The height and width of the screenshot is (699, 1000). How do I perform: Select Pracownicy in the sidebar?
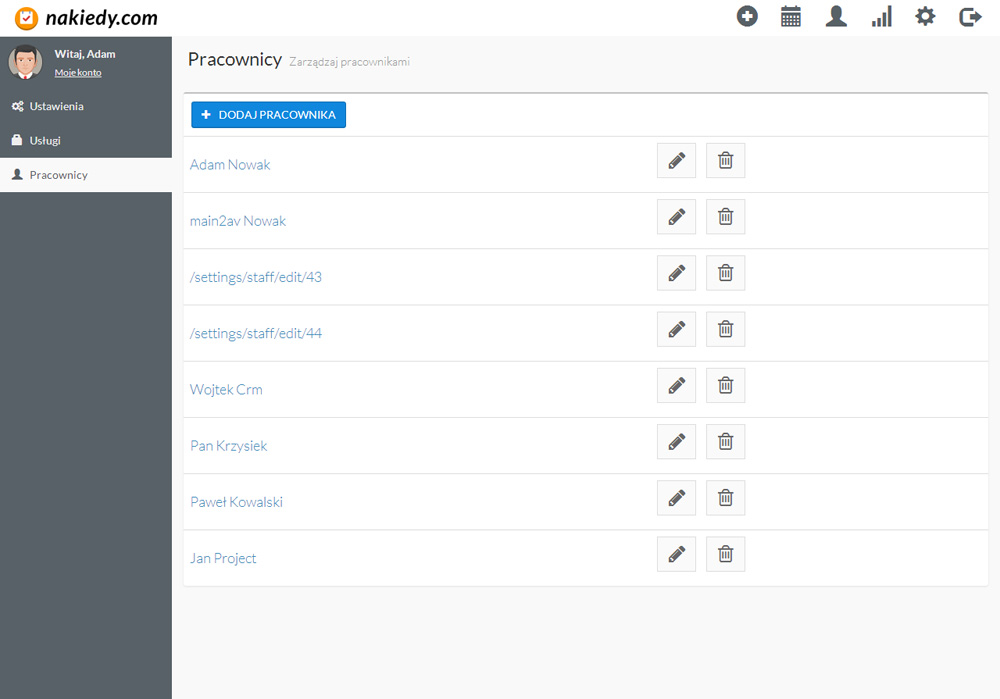[85, 175]
